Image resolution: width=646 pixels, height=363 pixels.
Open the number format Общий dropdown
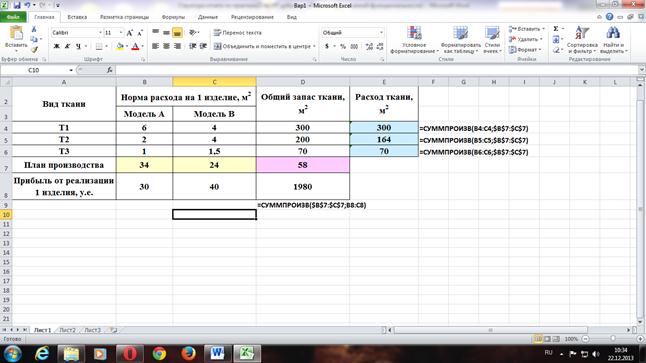(381, 33)
